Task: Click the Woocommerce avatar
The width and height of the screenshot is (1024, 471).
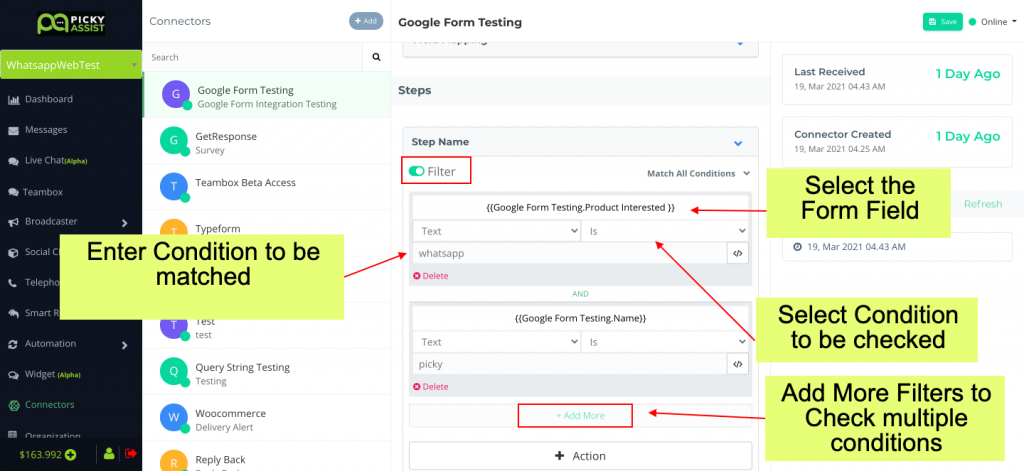Action: click(174, 417)
